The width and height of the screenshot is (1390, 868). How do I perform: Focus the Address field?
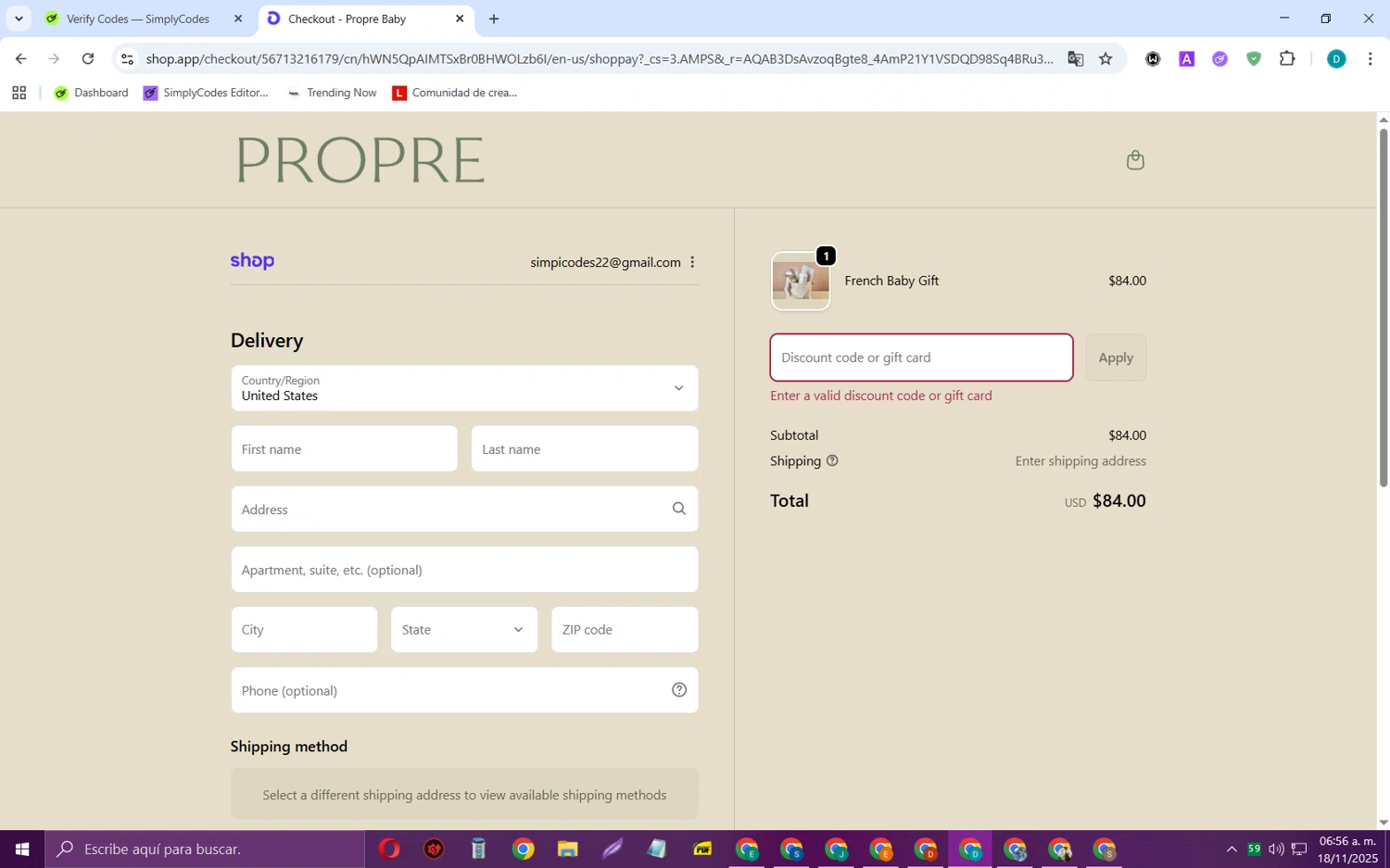pos(464,509)
